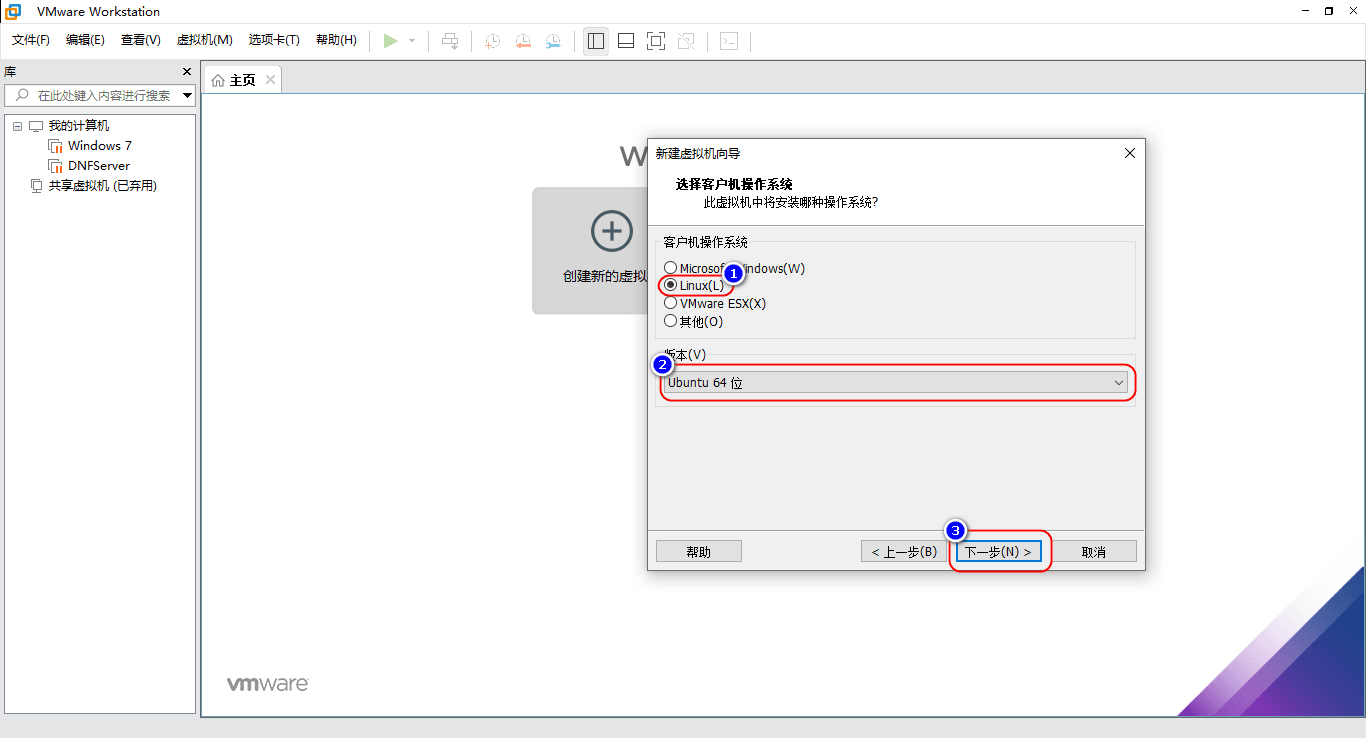Screen dimensions: 1366x738
Task: Close the 主页 tab
Action: pyautogui.click(x=269, y=80)
